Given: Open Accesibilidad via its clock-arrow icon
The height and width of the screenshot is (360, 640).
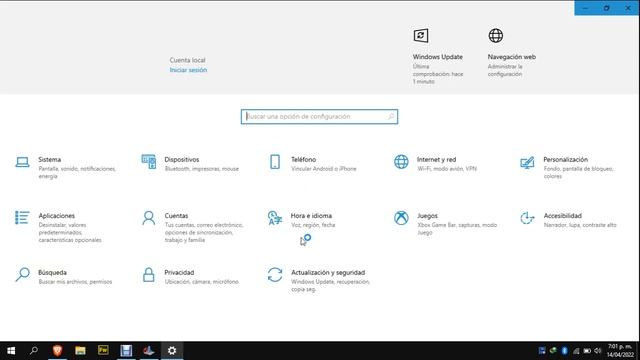Looking at the screenshot, I should click(527, 218).
